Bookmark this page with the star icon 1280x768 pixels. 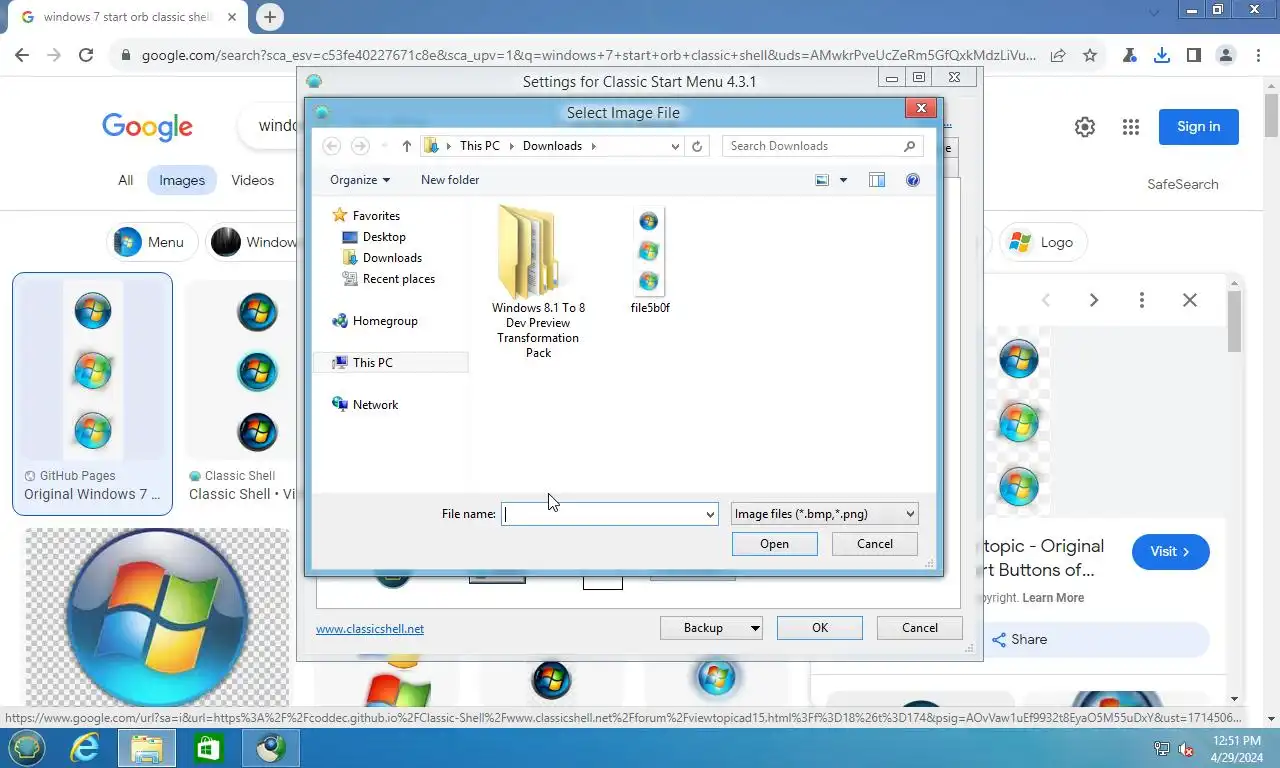(x=1090, y=56)
